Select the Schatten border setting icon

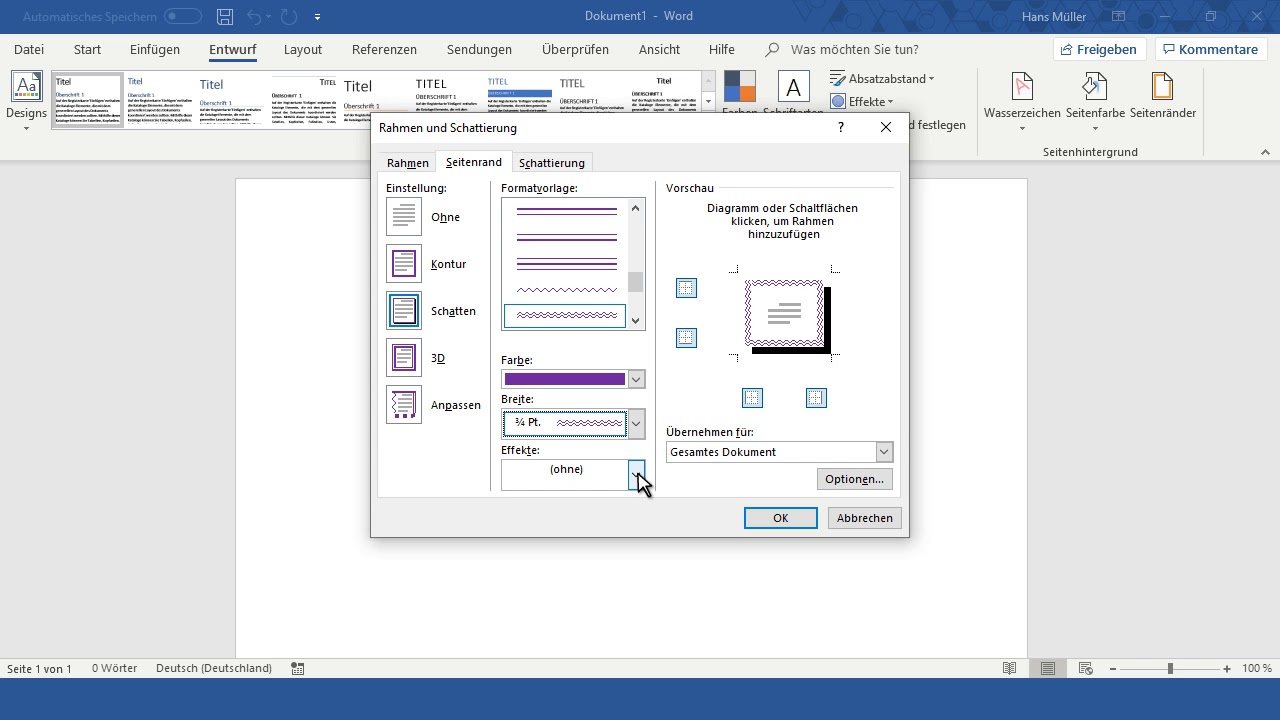(404, 311)
